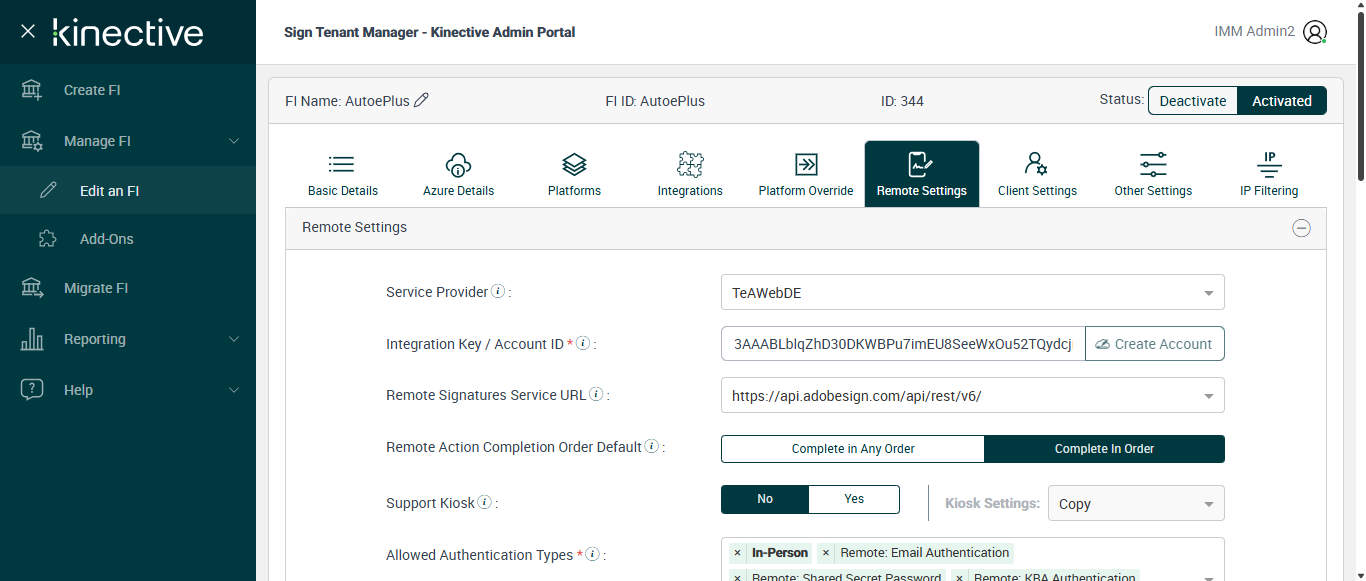Show info for Remote Signatures Service URL

coord(596,394)
